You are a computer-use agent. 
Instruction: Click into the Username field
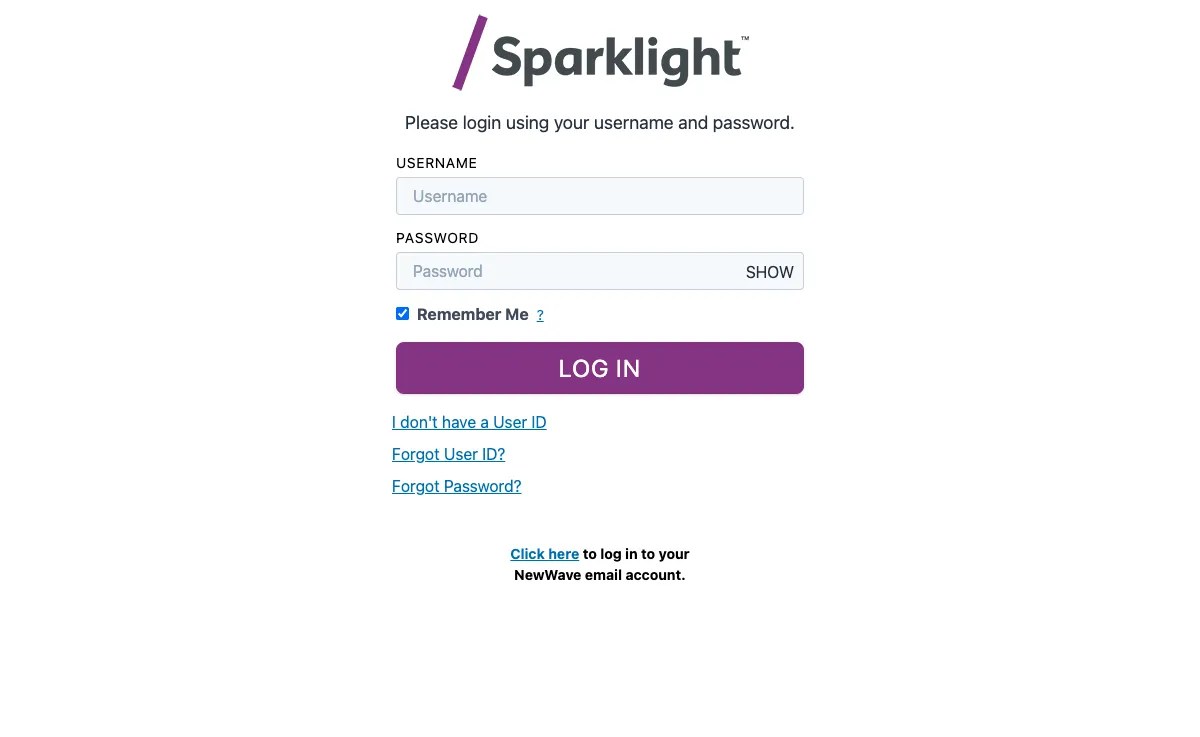(x=600, y=196)
